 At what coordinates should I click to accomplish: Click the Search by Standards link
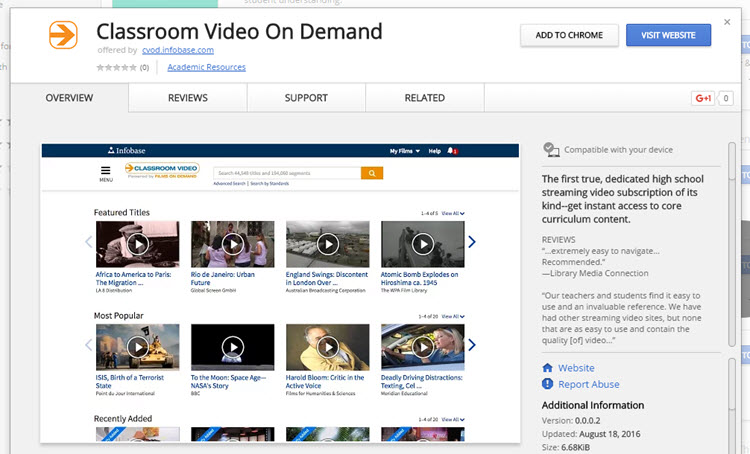270,184
